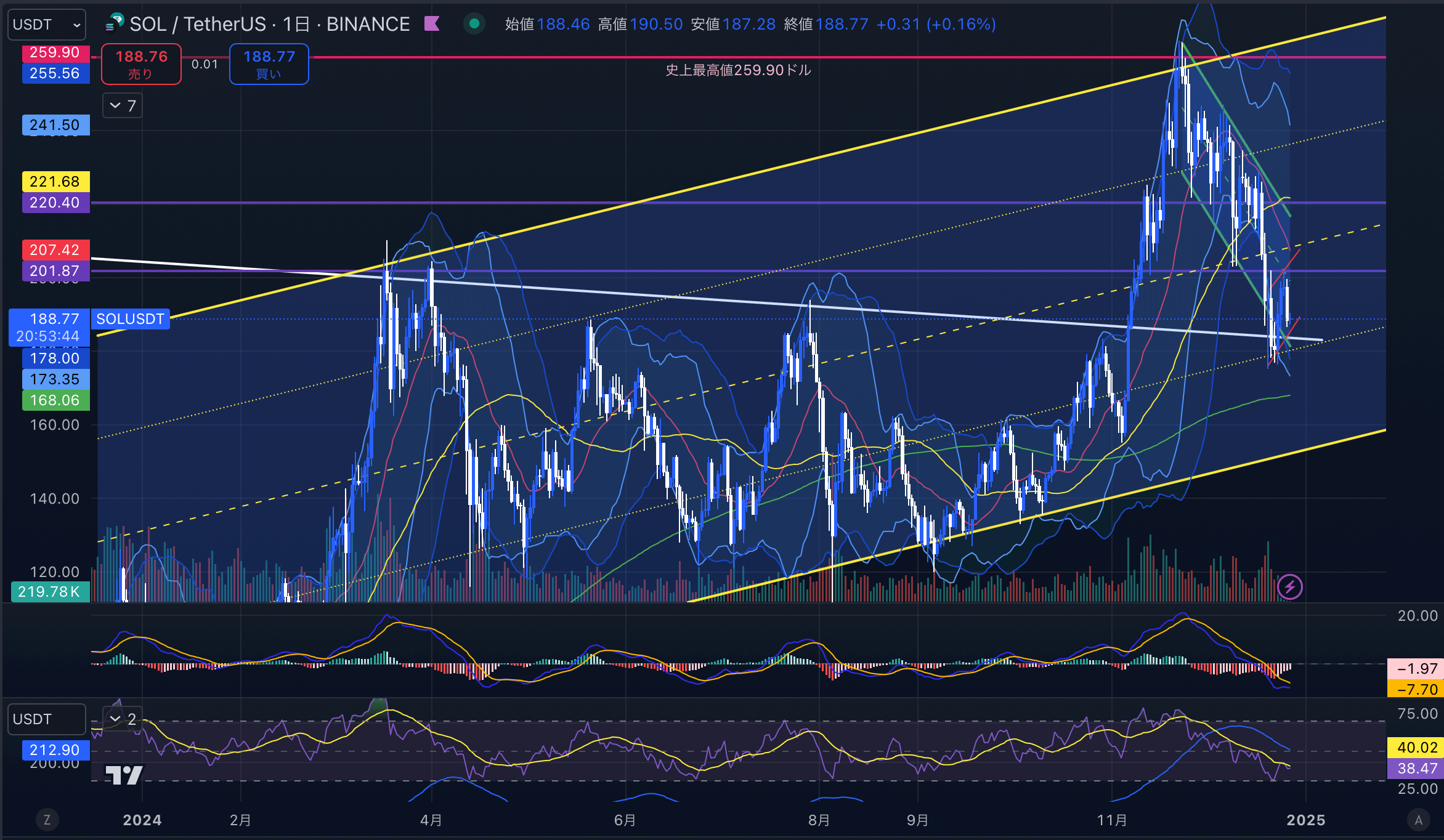Click the 2月 time axis label
Image resolution: width=1444 pixels, height=840 pixels.
click(x=240, y=820)
